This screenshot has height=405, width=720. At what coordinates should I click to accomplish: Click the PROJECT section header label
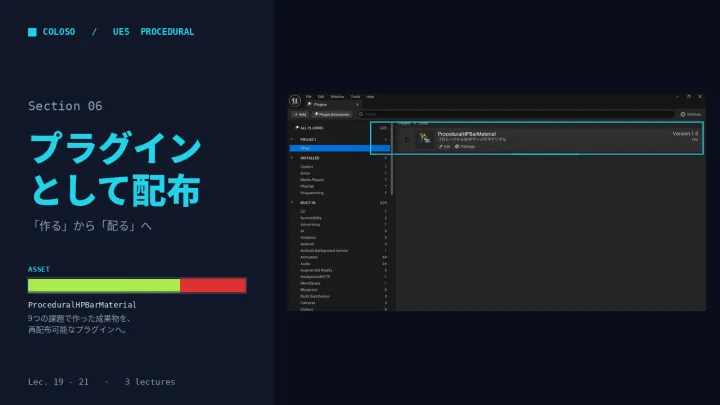click(x=308, y=140)
